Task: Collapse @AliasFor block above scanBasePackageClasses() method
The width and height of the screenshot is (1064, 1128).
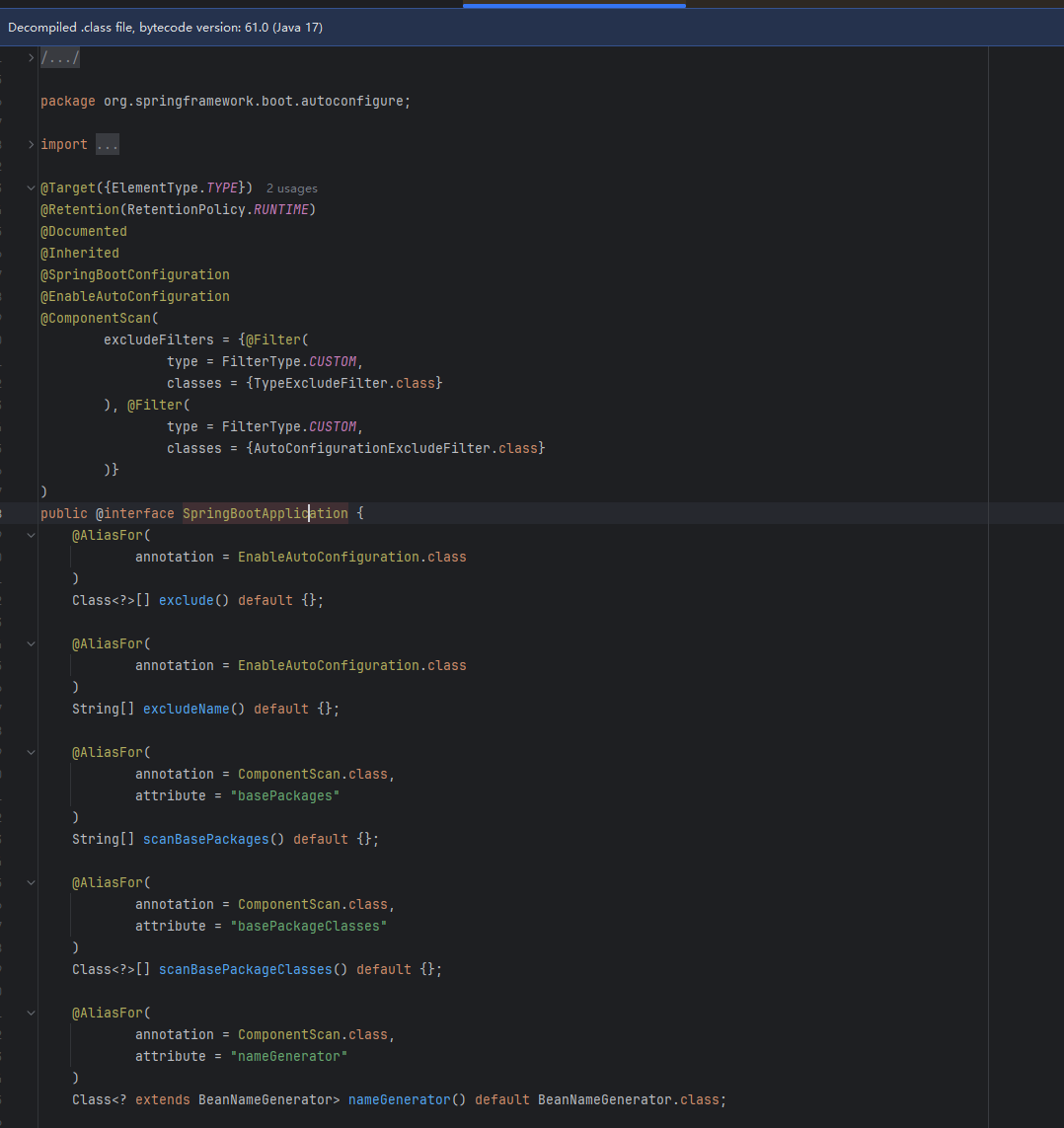Action: tap(31, 882)
